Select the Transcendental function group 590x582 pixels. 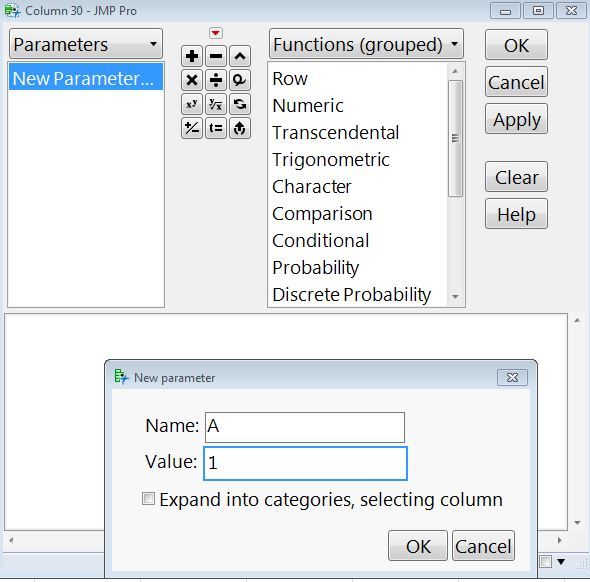click(x=336, y=132)
